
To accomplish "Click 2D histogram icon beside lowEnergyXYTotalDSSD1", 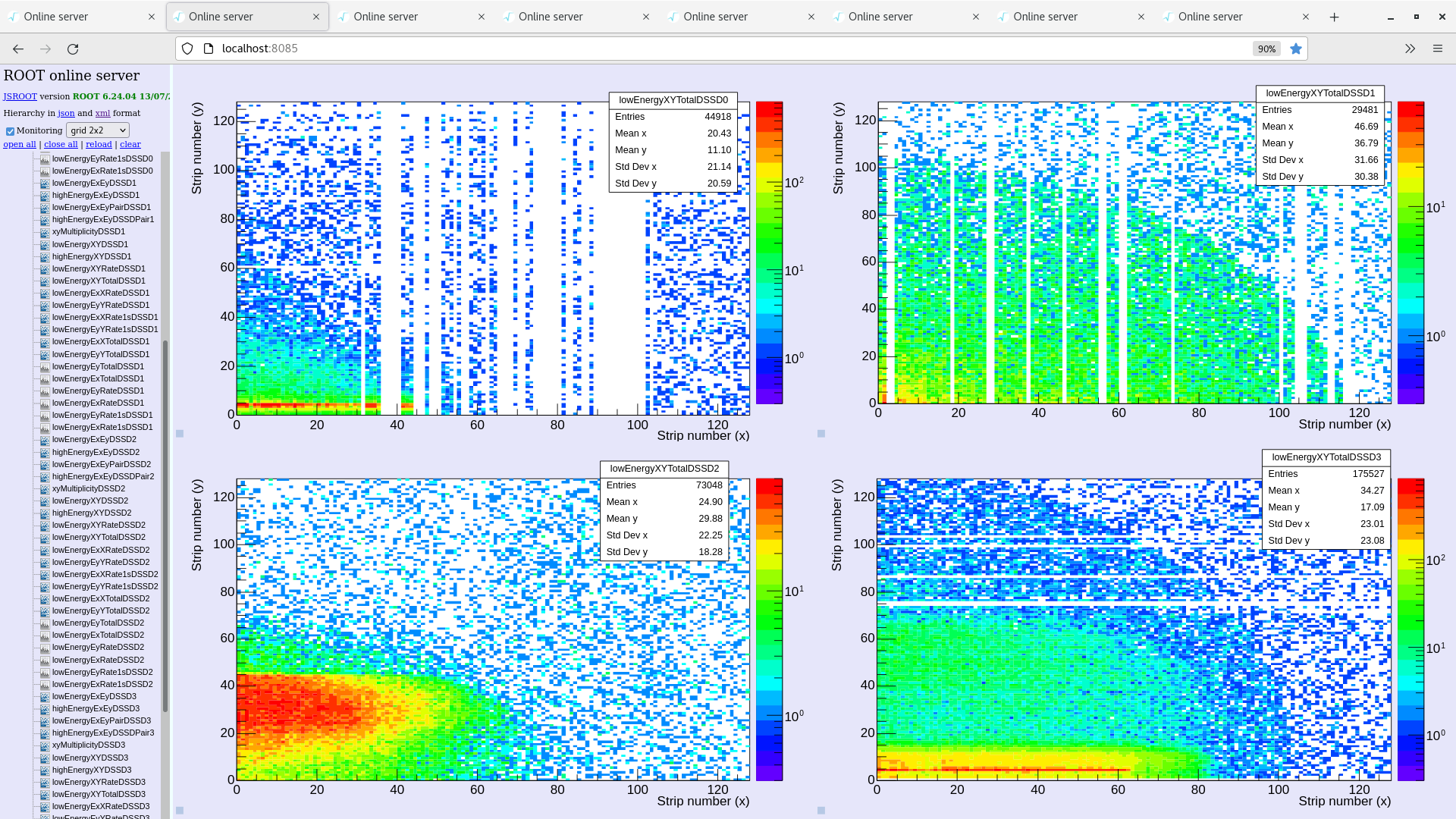I will click(x=45, y=281).
